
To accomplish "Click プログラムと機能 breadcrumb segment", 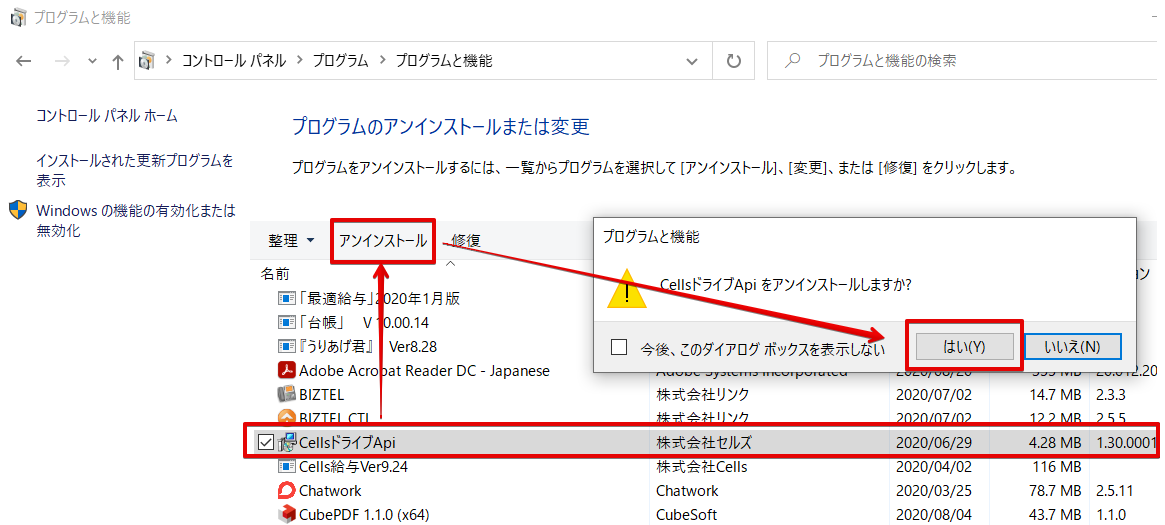I will point(444,61).
